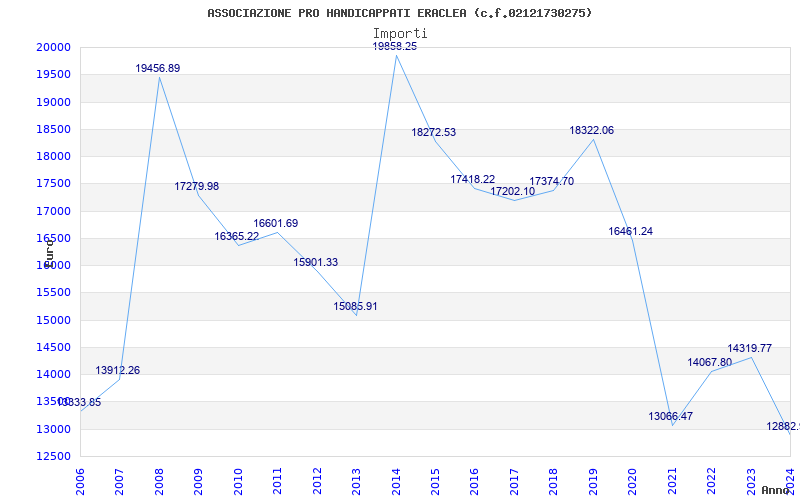
Task: Click x-axis year 2013
Action: tap(356, 481)
